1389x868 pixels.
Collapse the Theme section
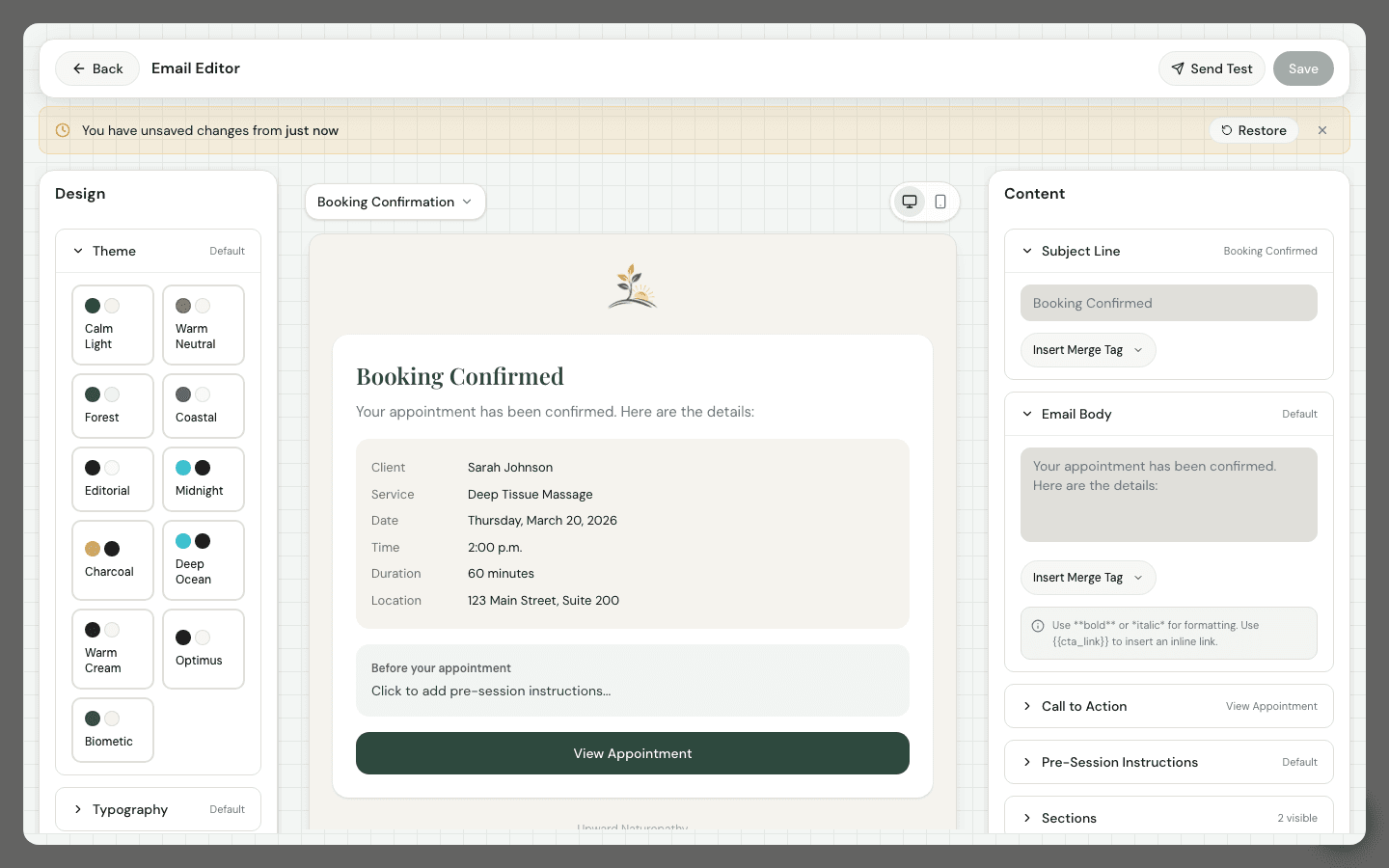(78, 251)
